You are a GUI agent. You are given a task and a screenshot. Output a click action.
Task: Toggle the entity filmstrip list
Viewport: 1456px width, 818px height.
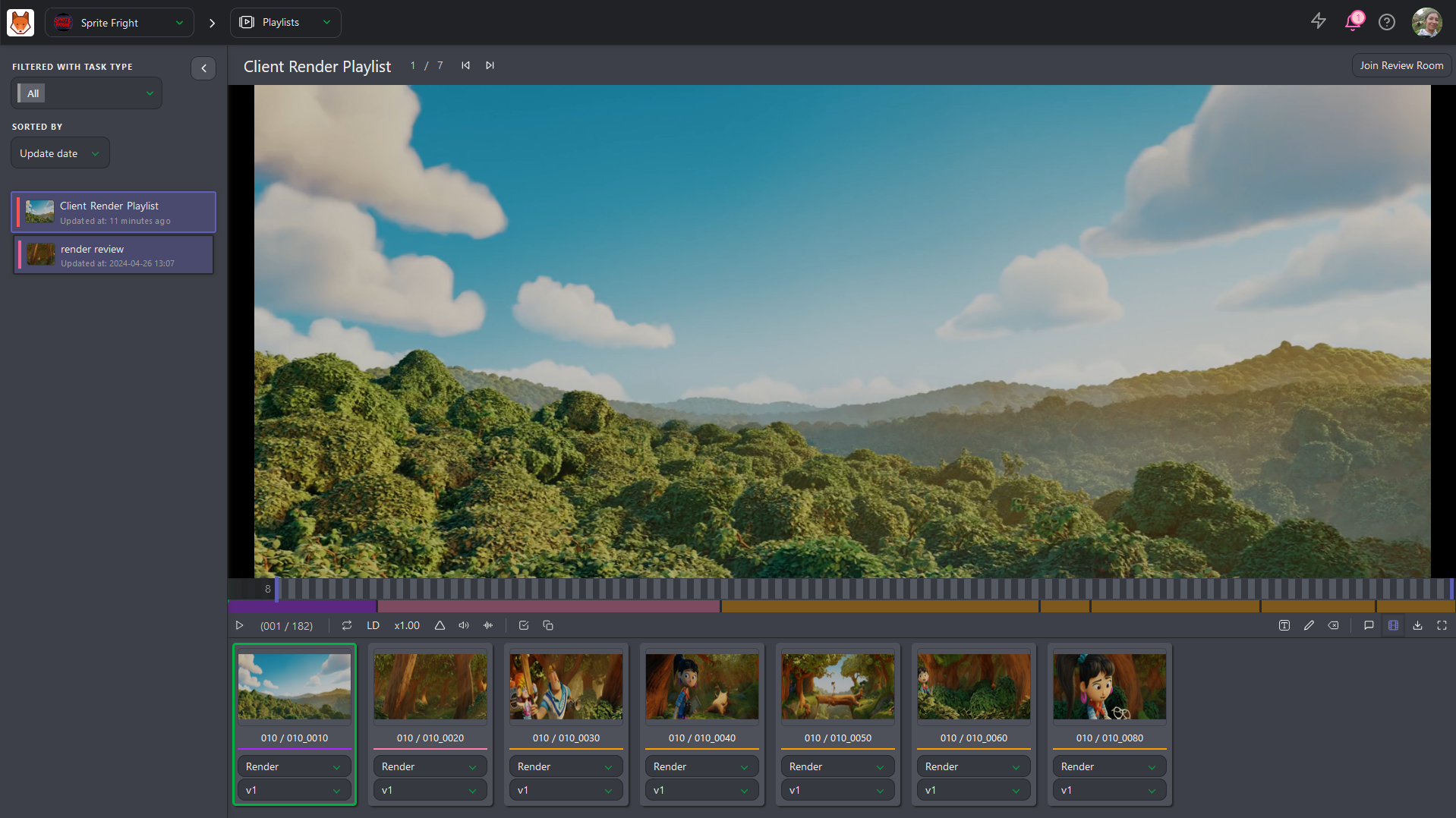pyautogui.click(x=1393, y=625)
